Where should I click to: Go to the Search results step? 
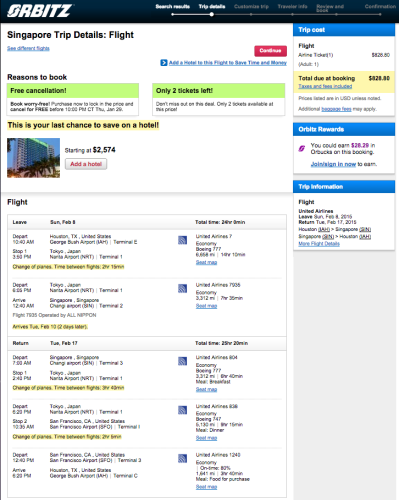click(x=173, y=6)
